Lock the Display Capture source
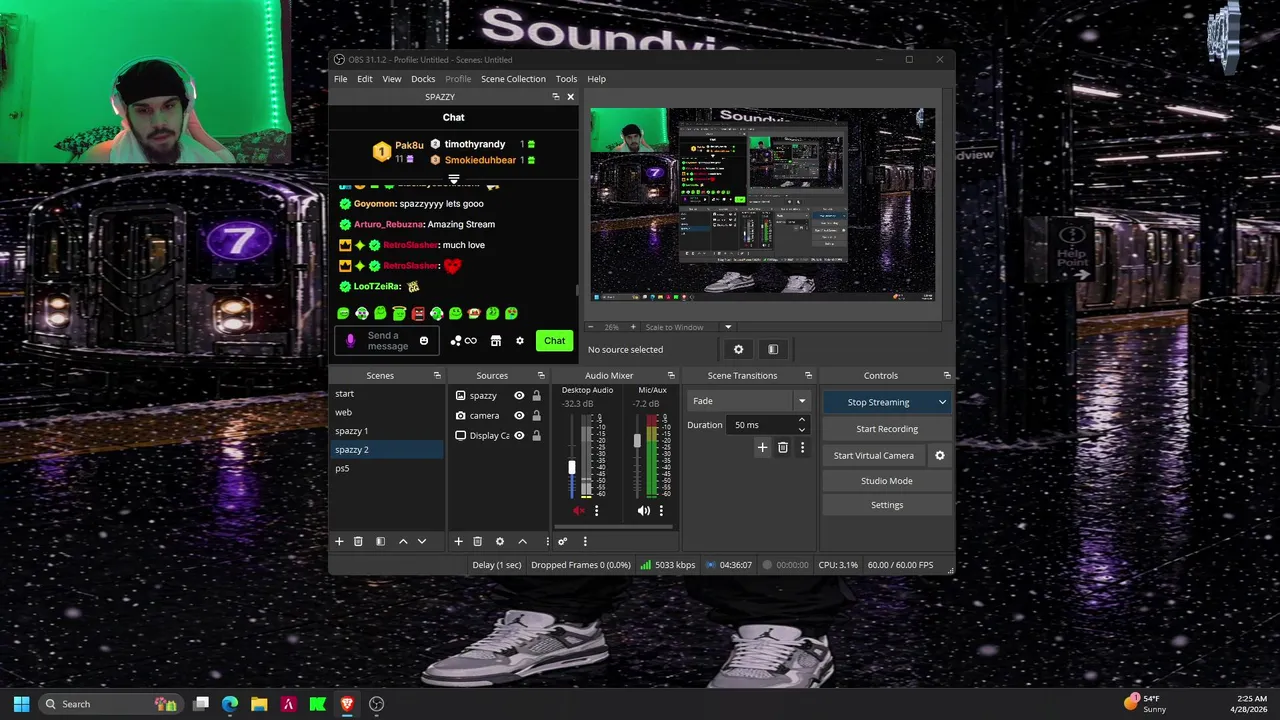The image size is (1280, 720). (x=536, y=435)
